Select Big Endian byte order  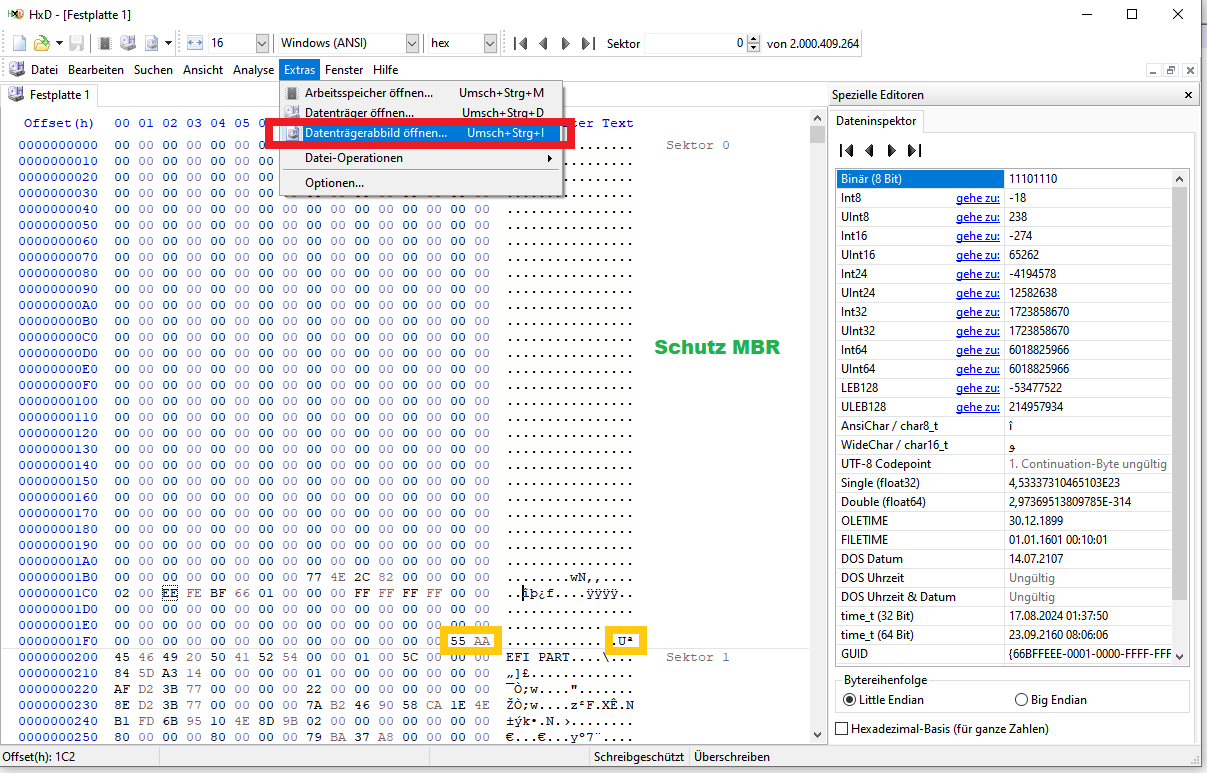click(1051, 700)
